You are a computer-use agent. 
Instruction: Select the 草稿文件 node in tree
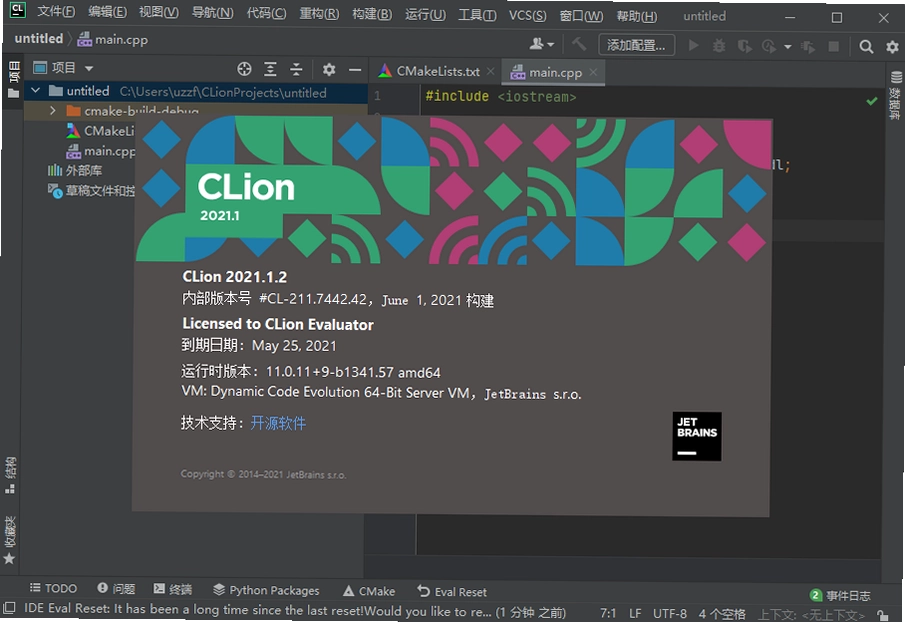(91, 190)
